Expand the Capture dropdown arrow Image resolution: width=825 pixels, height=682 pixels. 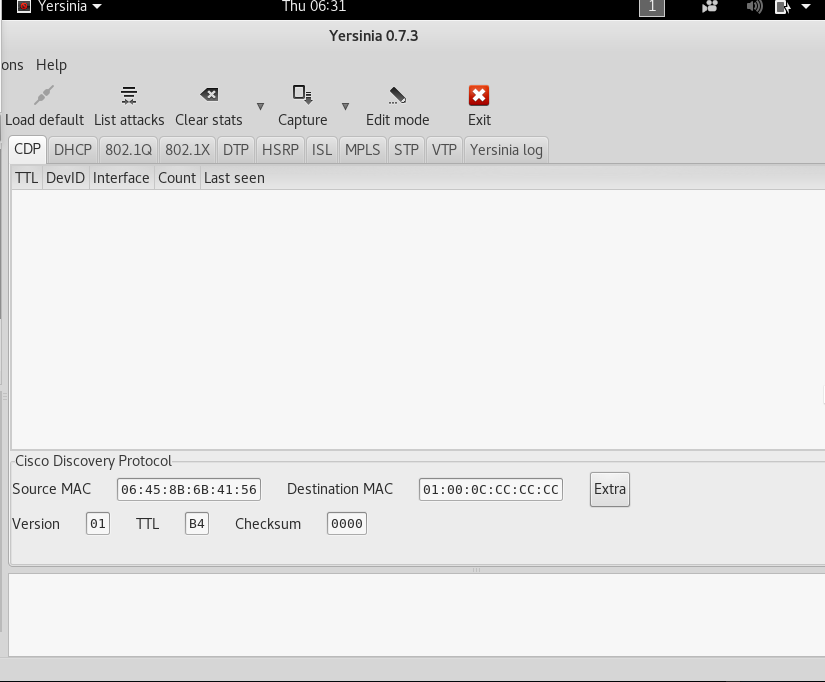pyautogui.click(x=345, y=106)
